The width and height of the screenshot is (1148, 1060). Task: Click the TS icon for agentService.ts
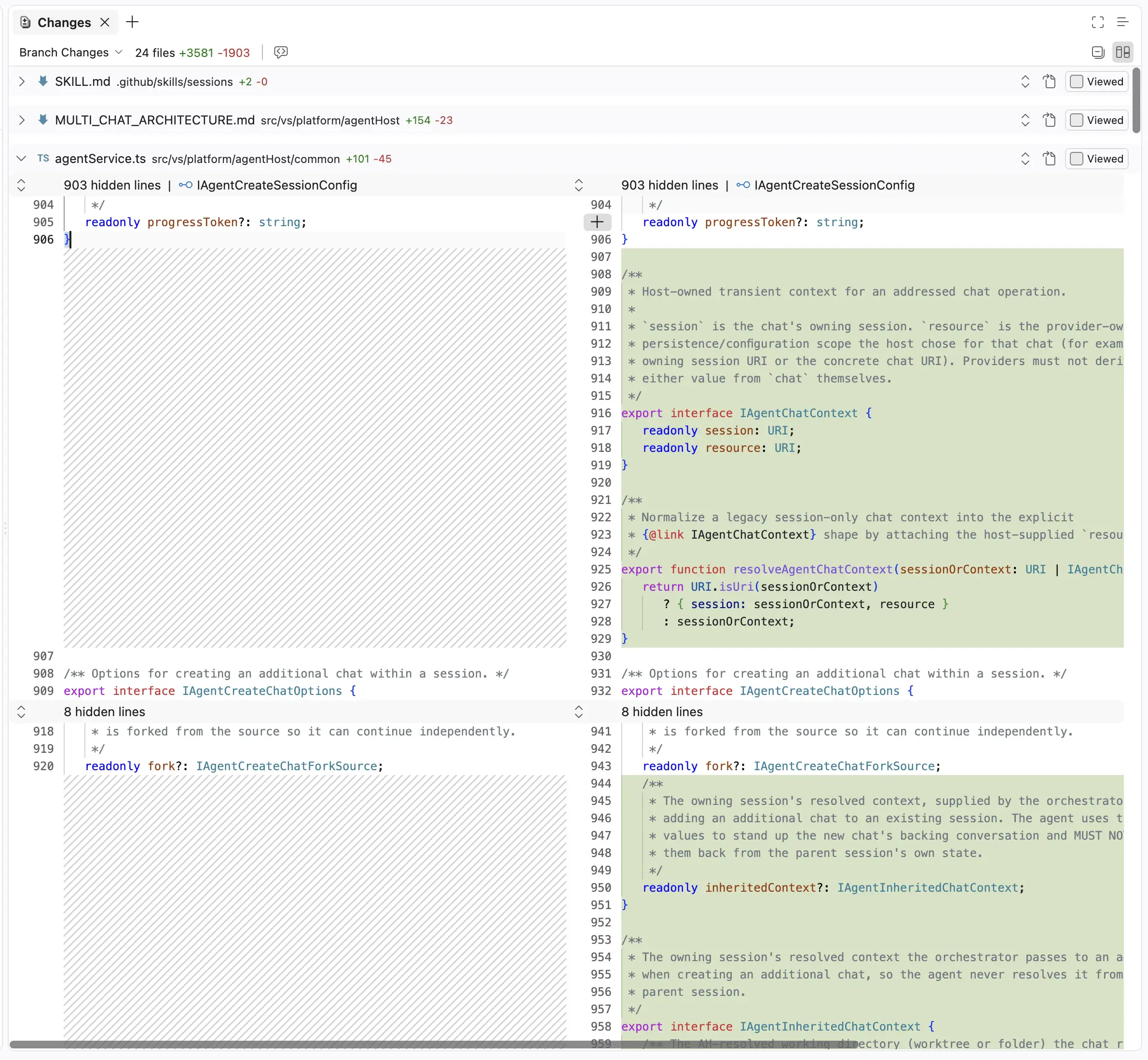43,158
